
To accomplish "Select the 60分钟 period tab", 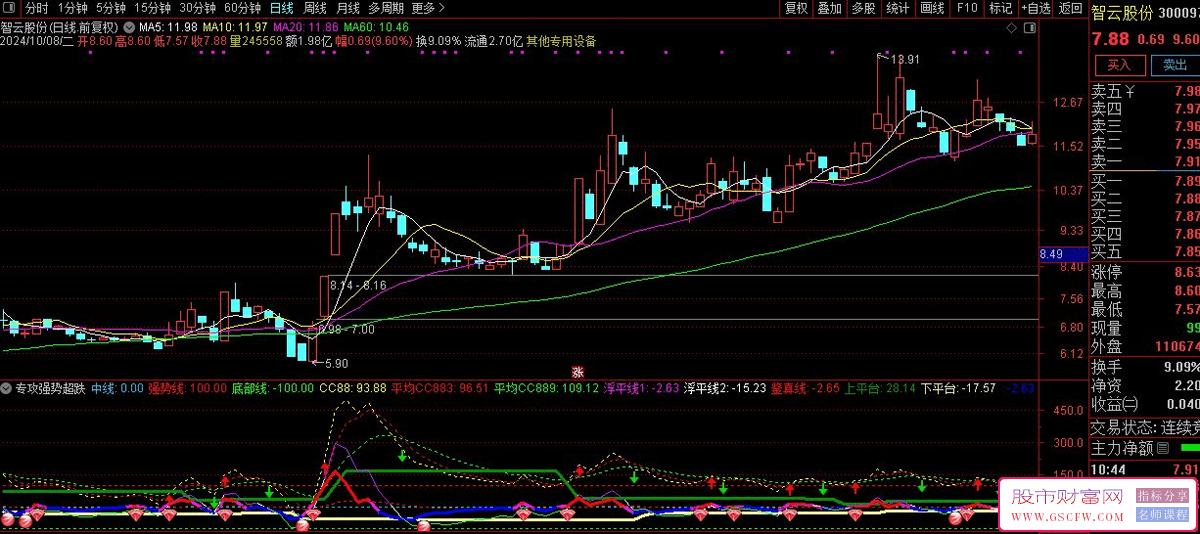I will click(243, 8).
